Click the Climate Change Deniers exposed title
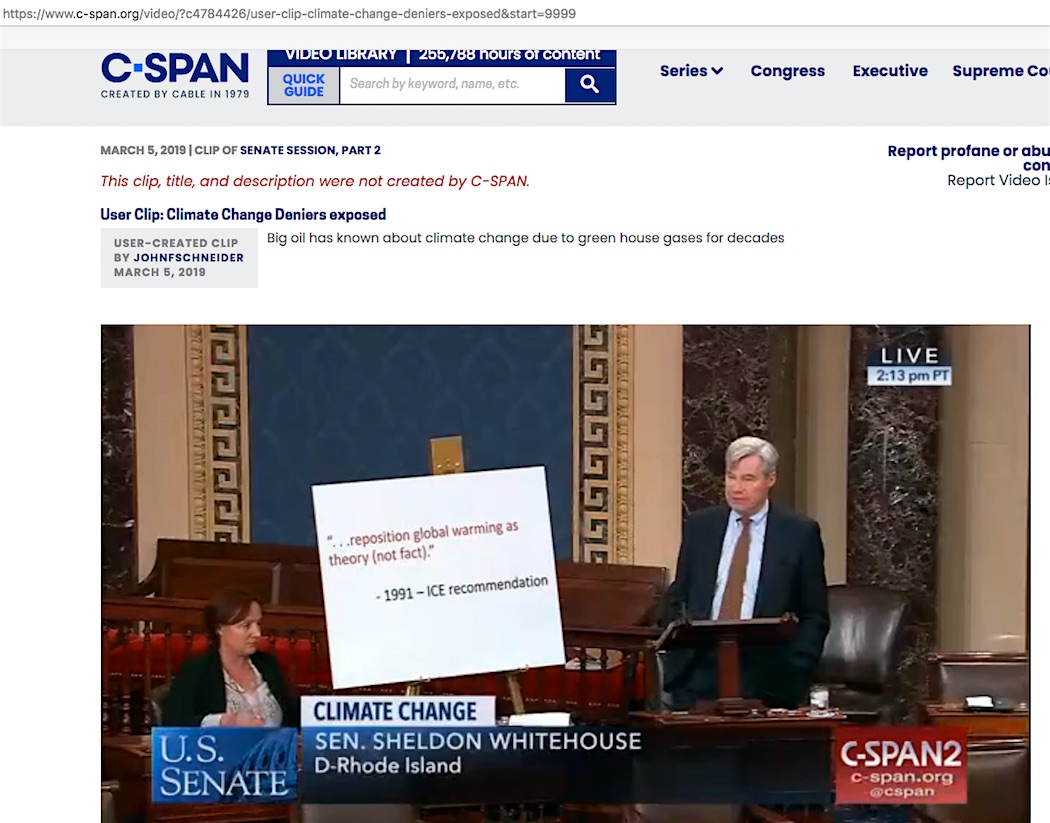 coord(243,215)
